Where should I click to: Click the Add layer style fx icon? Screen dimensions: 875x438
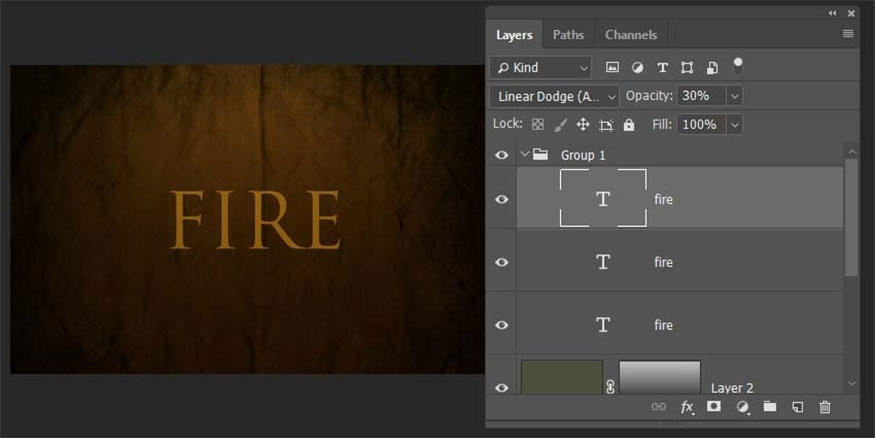[x=687, y=407]
